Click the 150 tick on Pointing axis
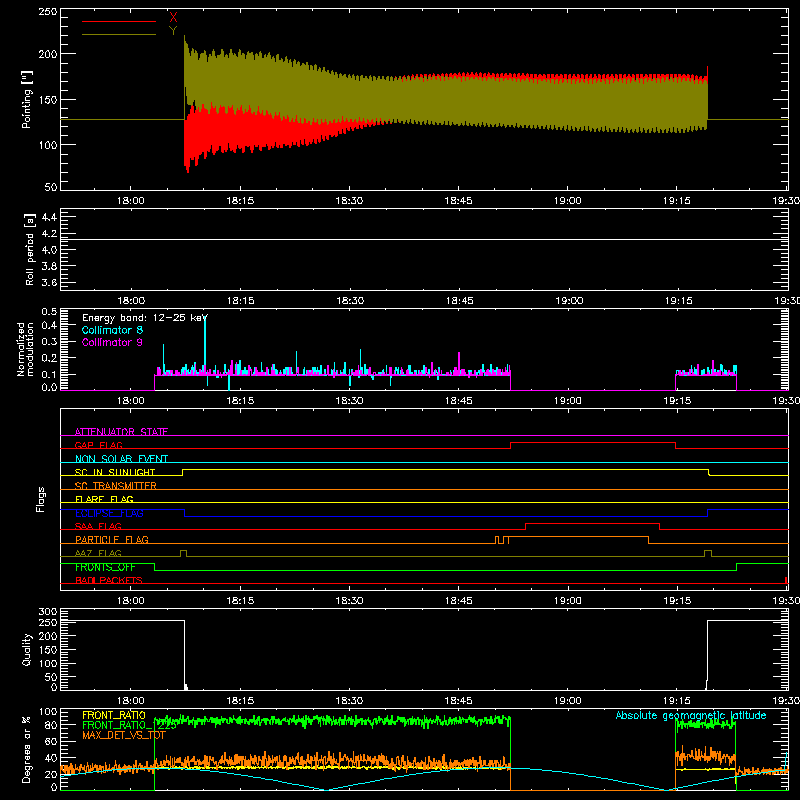 (x=47, y=99)
